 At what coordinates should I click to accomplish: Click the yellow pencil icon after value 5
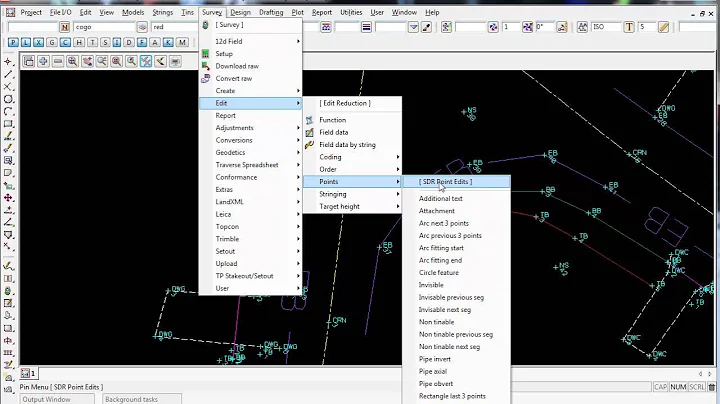664,27
